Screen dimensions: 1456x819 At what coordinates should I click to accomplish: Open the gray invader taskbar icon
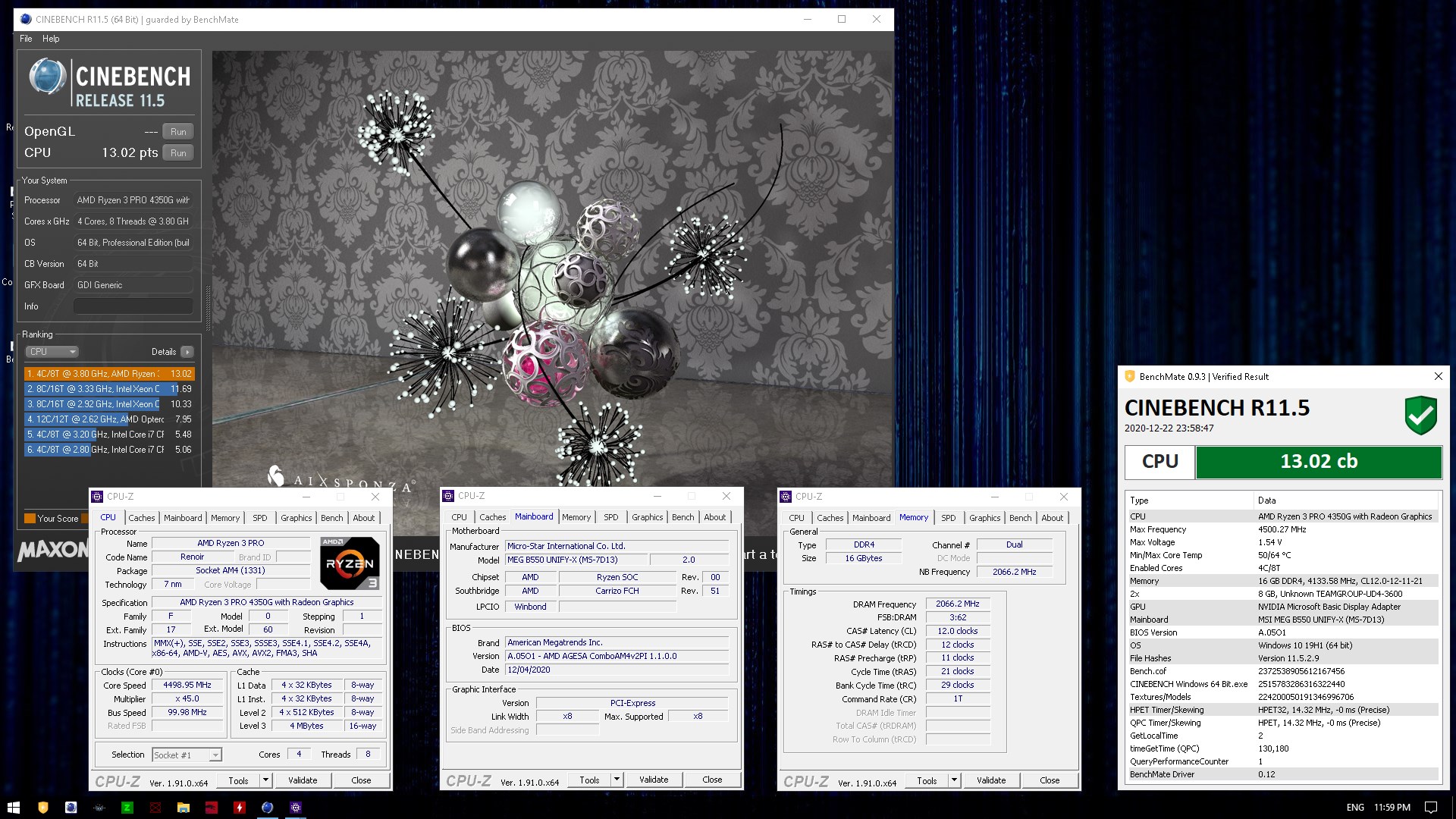99,808
